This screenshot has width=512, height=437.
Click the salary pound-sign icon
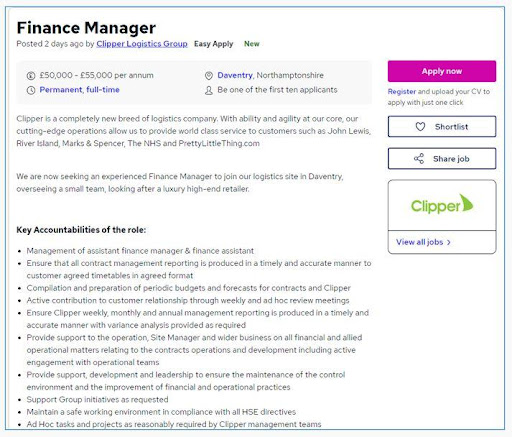[31, 76]
